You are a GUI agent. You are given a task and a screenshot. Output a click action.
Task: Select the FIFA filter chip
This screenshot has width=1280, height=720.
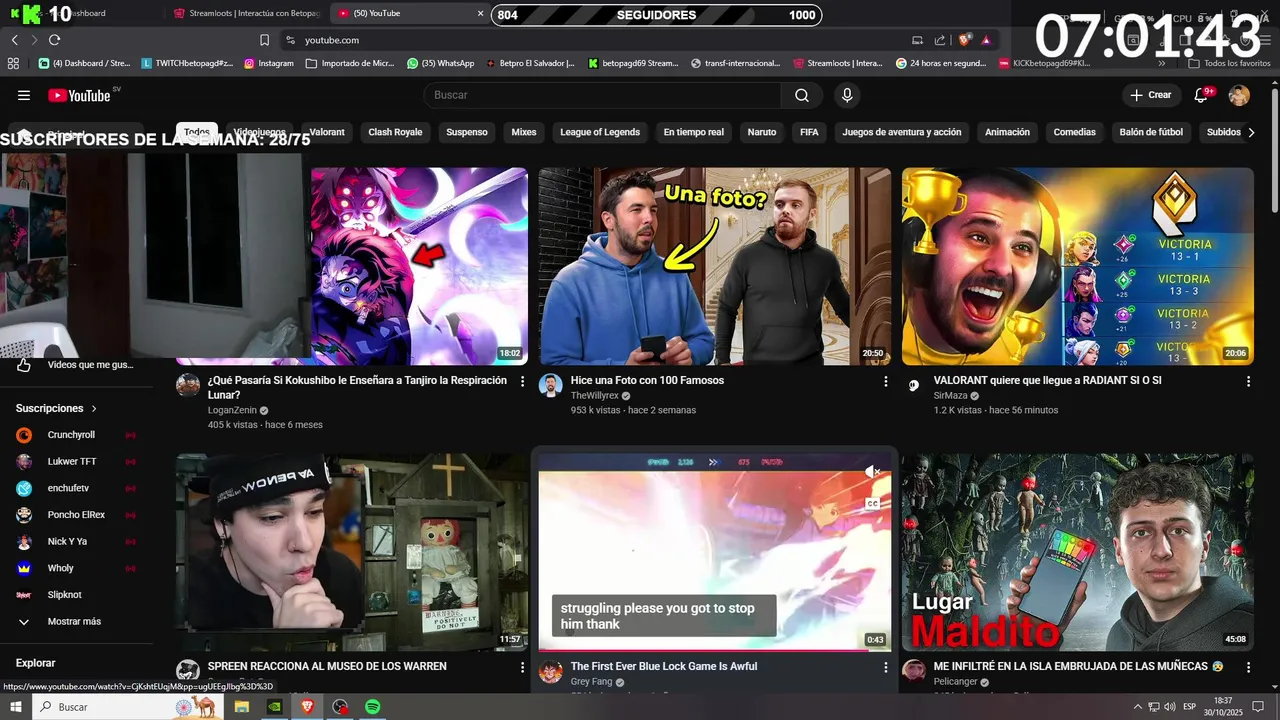coord(809,132)
